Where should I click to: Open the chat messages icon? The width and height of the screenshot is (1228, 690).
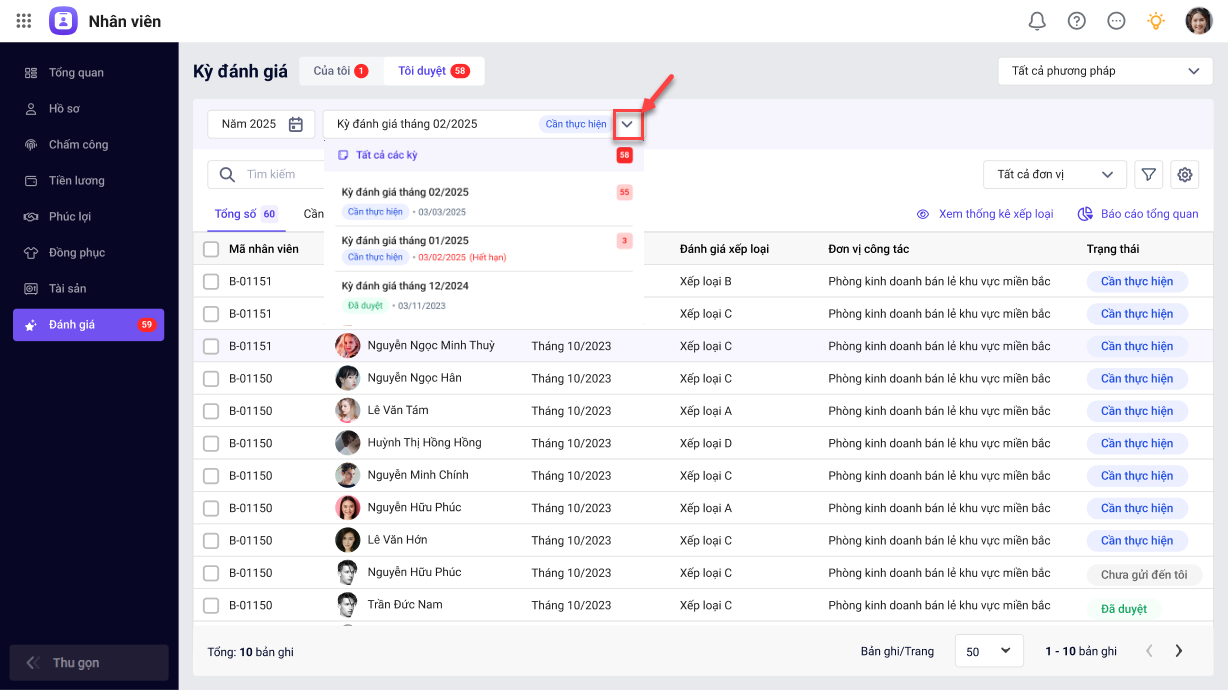click(x=1116, y=21)
